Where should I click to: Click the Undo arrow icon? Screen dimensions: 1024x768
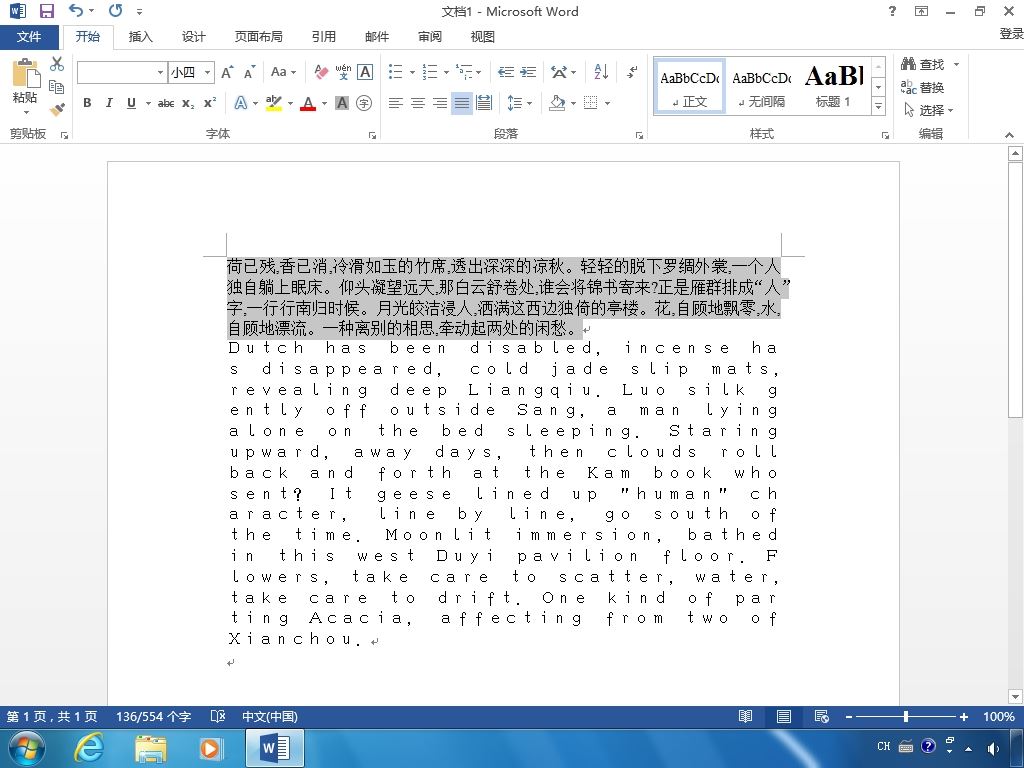76,10
